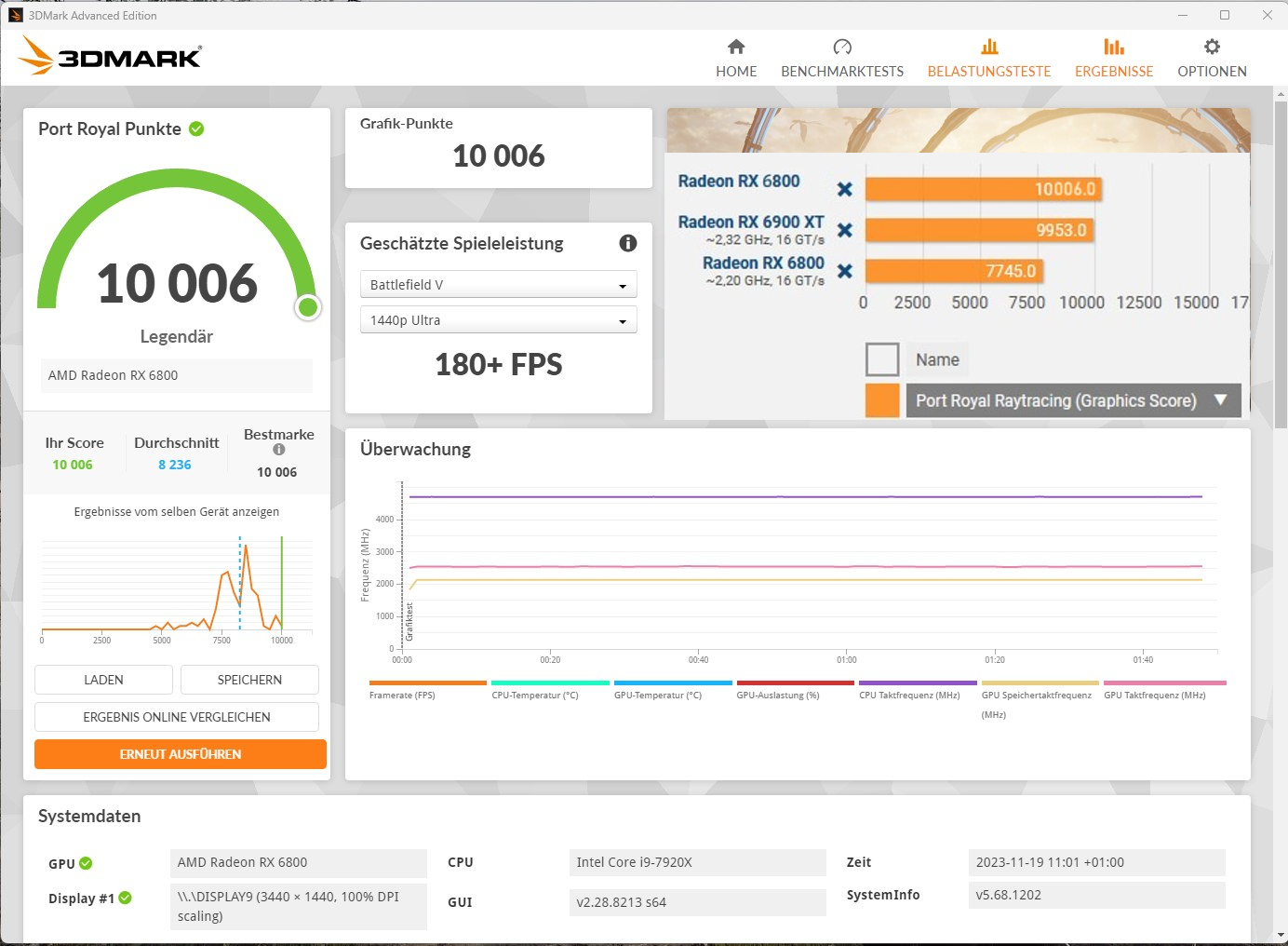Maximize the 3DMark window

pos(1225,15)
